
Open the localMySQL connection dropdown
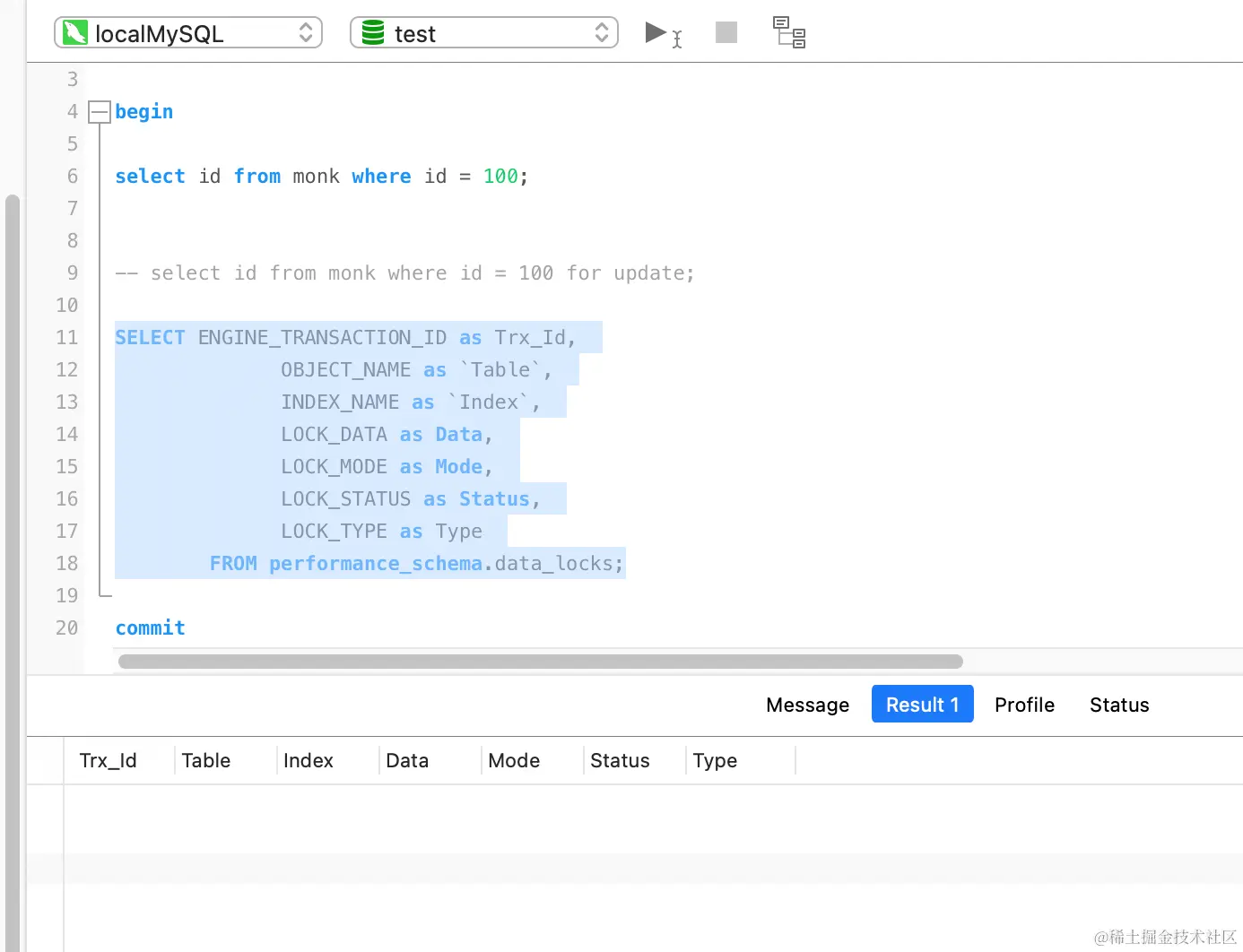188,33
